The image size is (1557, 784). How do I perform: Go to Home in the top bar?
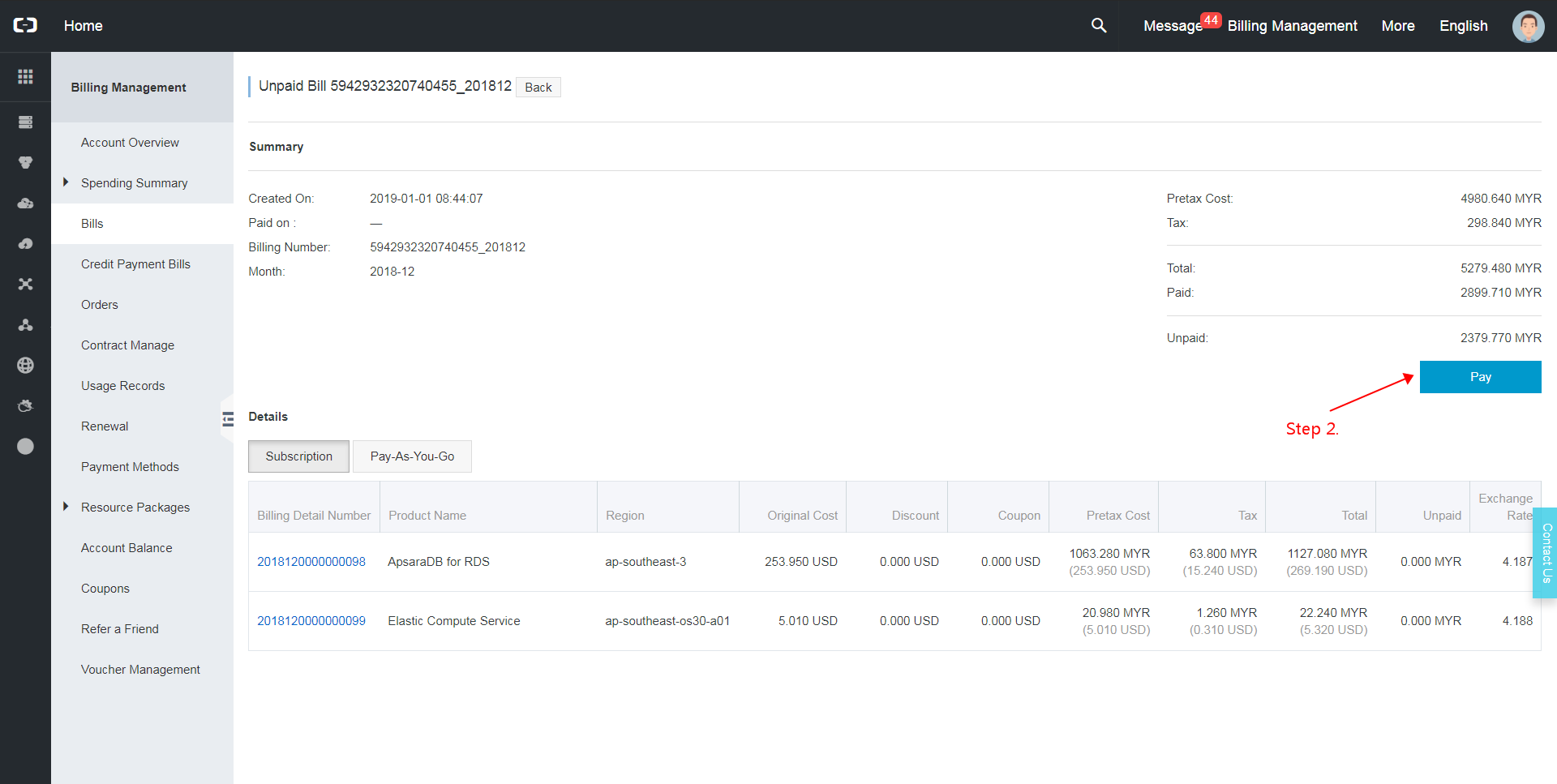(83, 25)
